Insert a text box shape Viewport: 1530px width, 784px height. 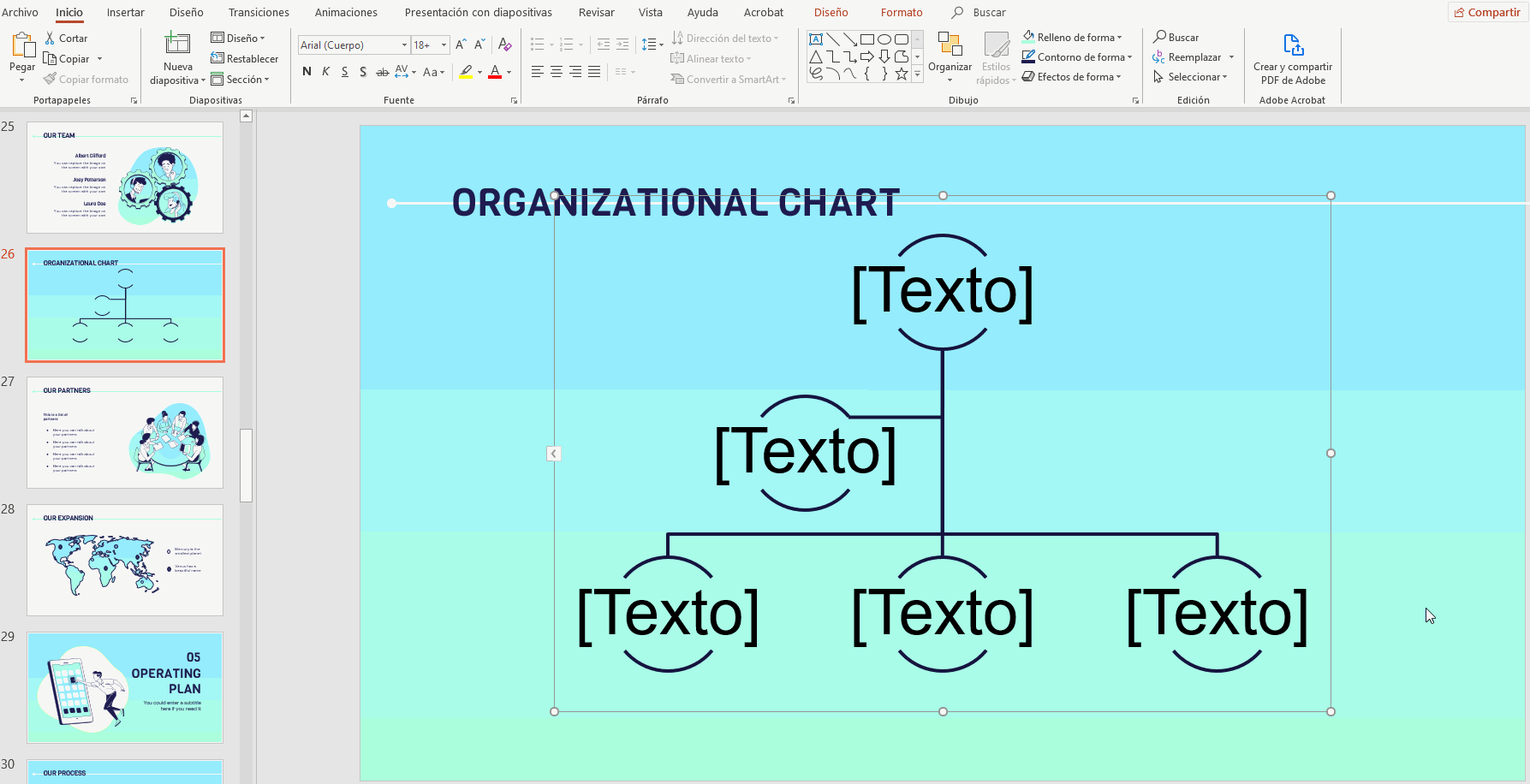pos(816,39)
